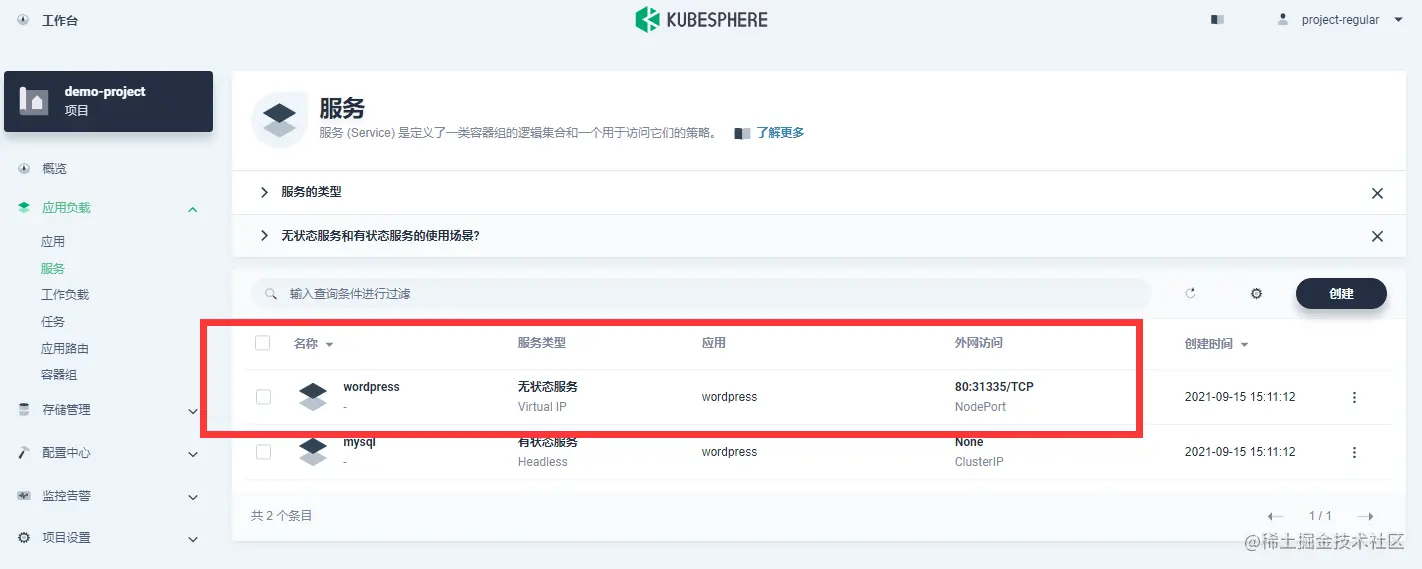Open 工作负载 in sidebar

tap(65, 294)
